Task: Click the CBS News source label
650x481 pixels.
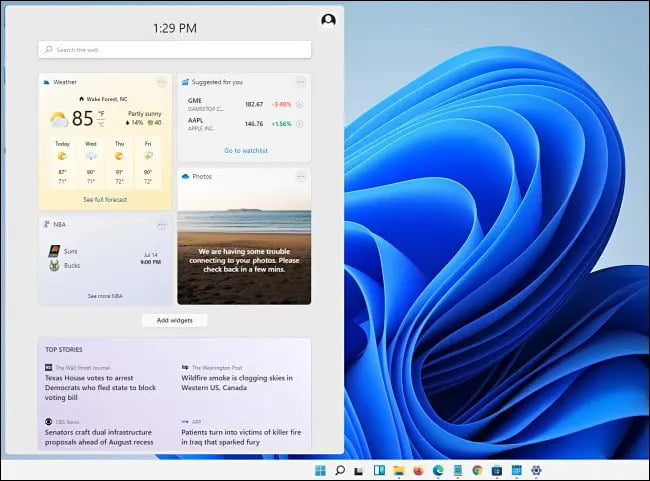Action: click(x=67, y=422)
